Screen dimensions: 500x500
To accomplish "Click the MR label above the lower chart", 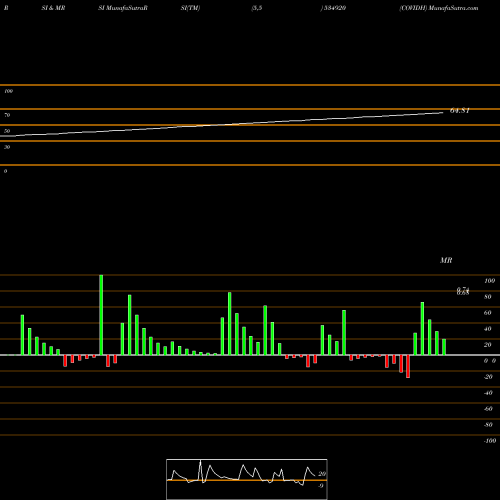I will point(446,260).
